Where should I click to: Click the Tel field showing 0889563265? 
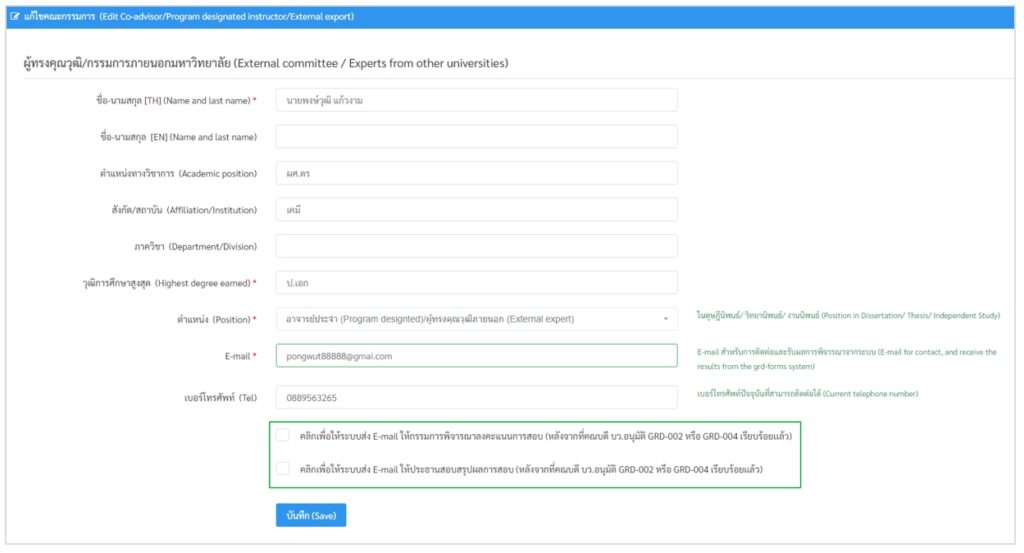pos(476,397)
